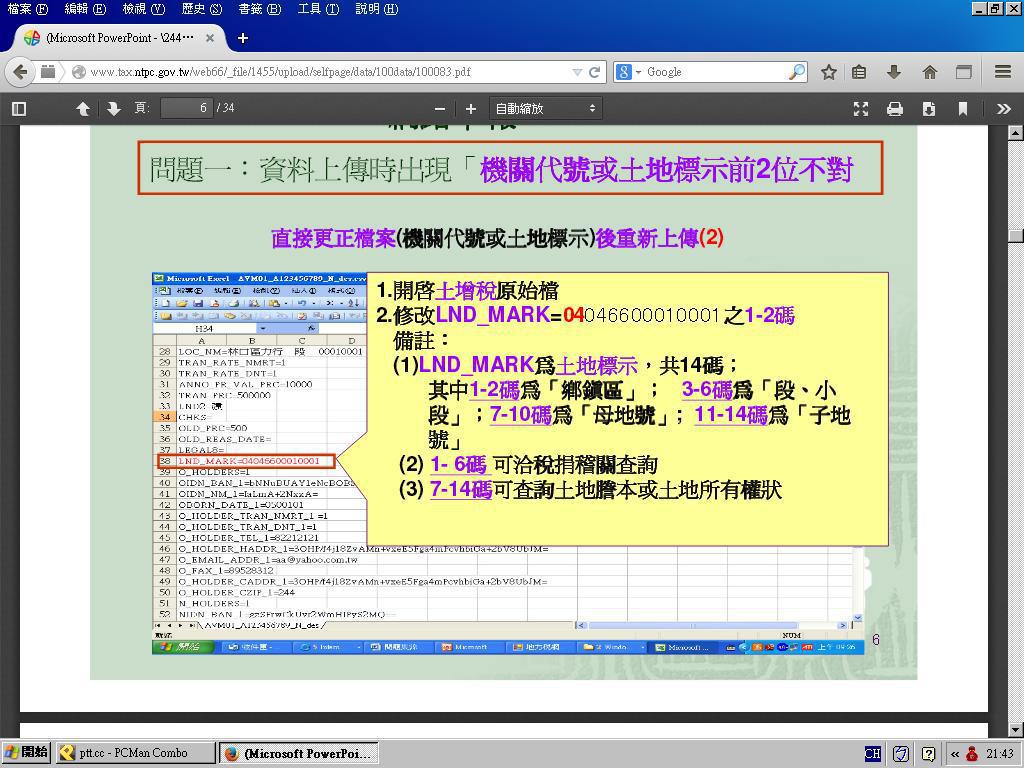Viewport: 1024px width, 768px height.
Task: Open the Firefox hamburger menu
Action: click(x=1002, y=72)
